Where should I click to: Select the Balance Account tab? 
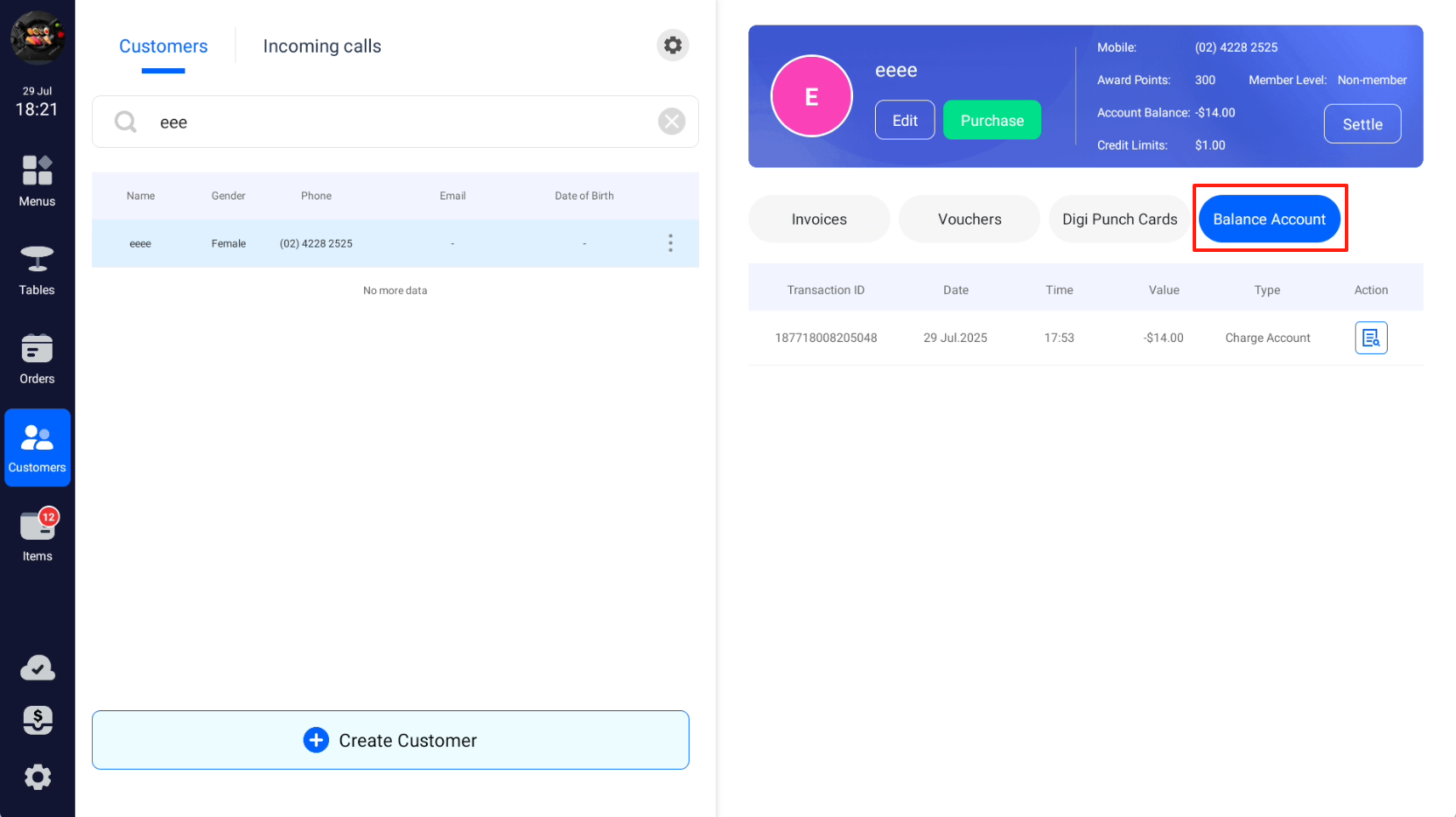[x=1270, y=219]
